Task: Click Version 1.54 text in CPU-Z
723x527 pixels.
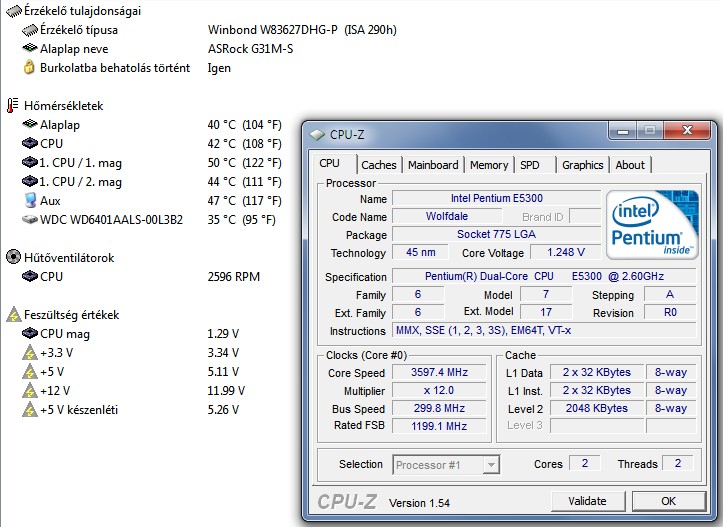Action: (419, 503)
